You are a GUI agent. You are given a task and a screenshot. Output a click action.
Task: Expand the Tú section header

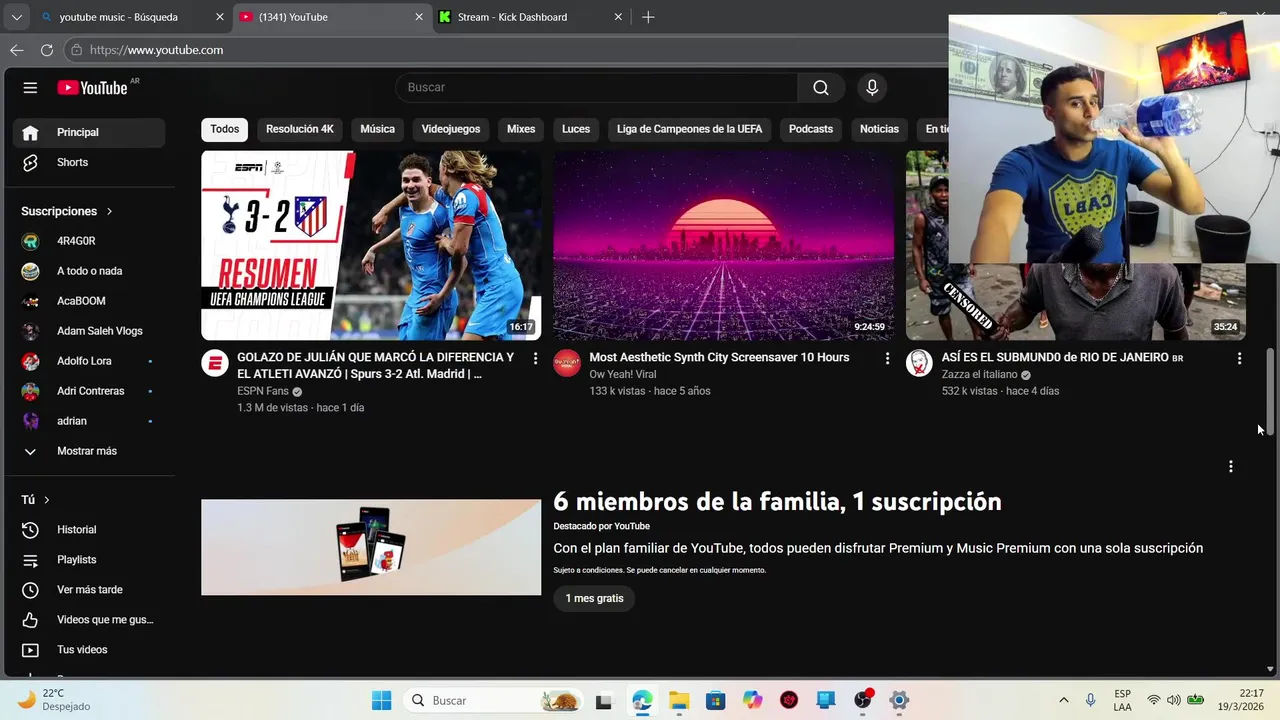tap(36, 500)
